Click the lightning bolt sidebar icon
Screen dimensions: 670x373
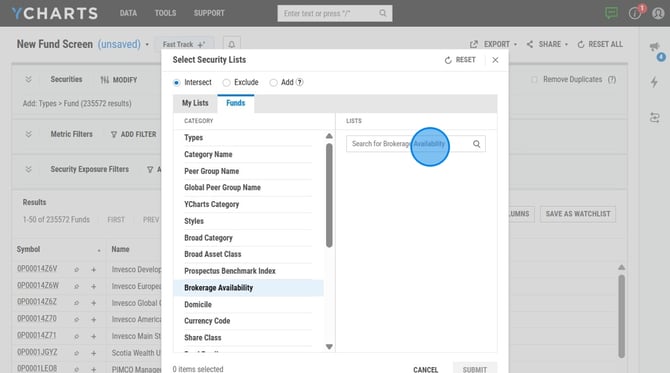click(654, 82)
